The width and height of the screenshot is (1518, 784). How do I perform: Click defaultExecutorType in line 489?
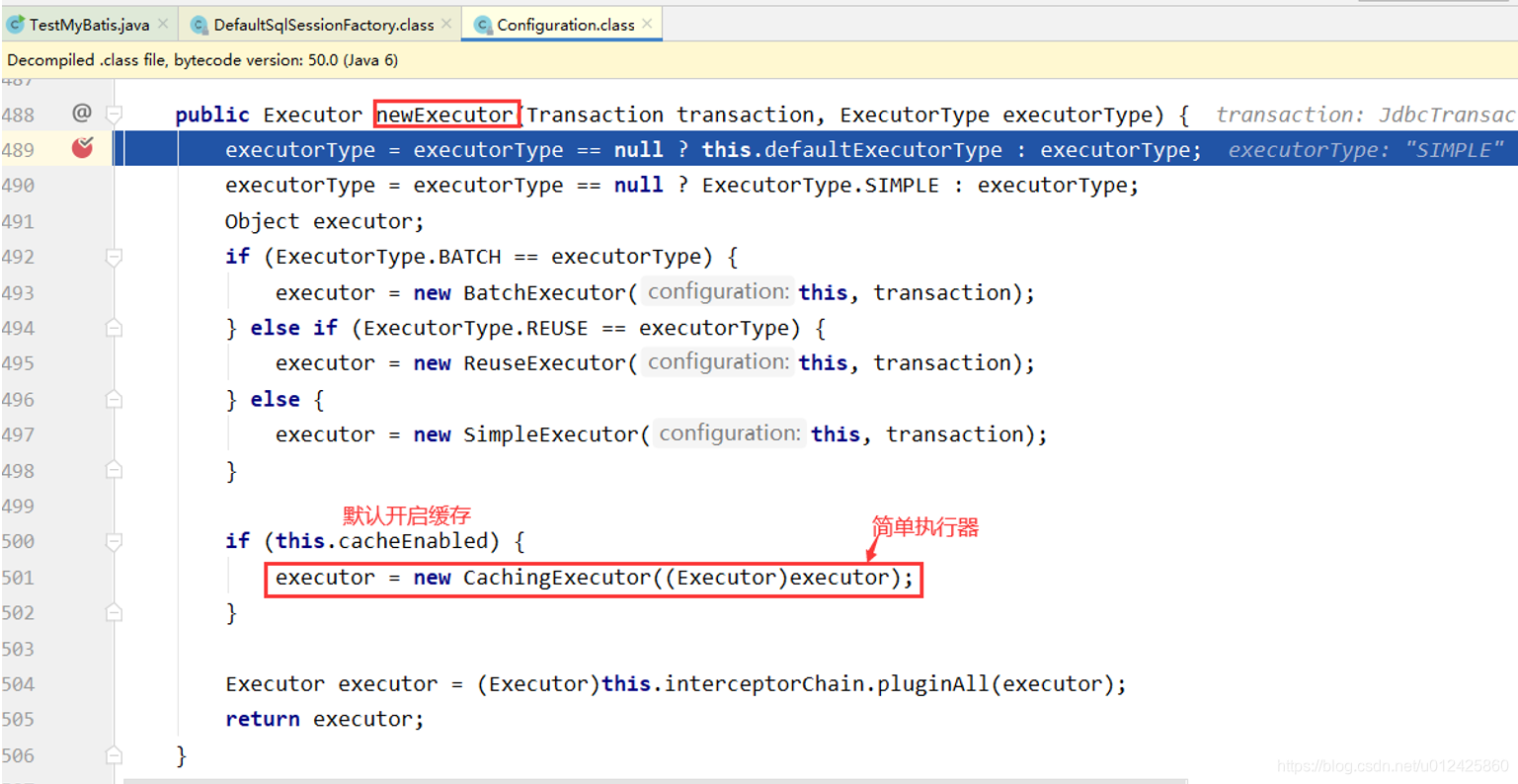point(883,150)
